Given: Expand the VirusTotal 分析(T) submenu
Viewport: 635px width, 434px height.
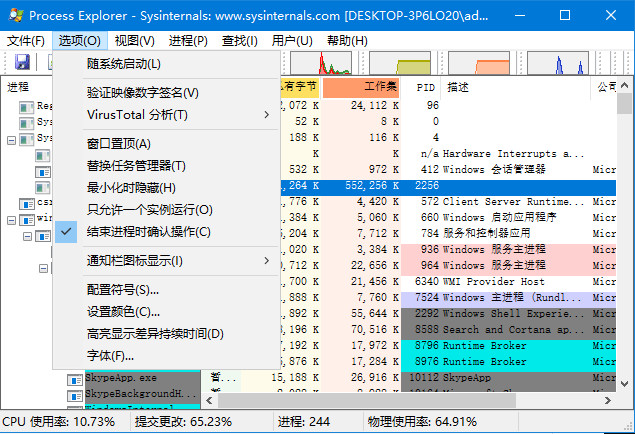Looking at the screenshot, I should pos(166,115).
